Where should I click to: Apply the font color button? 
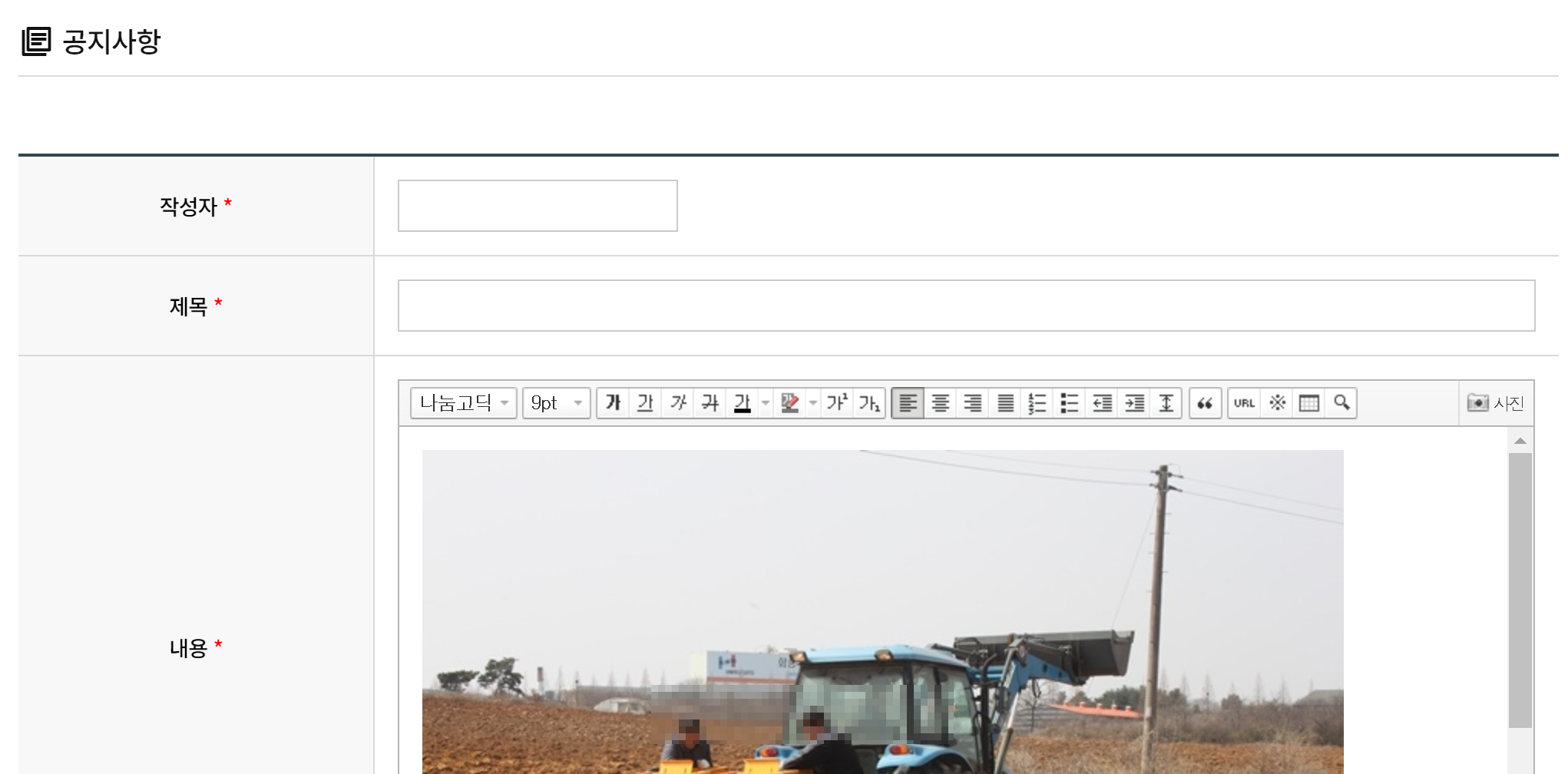pos(742,403)
